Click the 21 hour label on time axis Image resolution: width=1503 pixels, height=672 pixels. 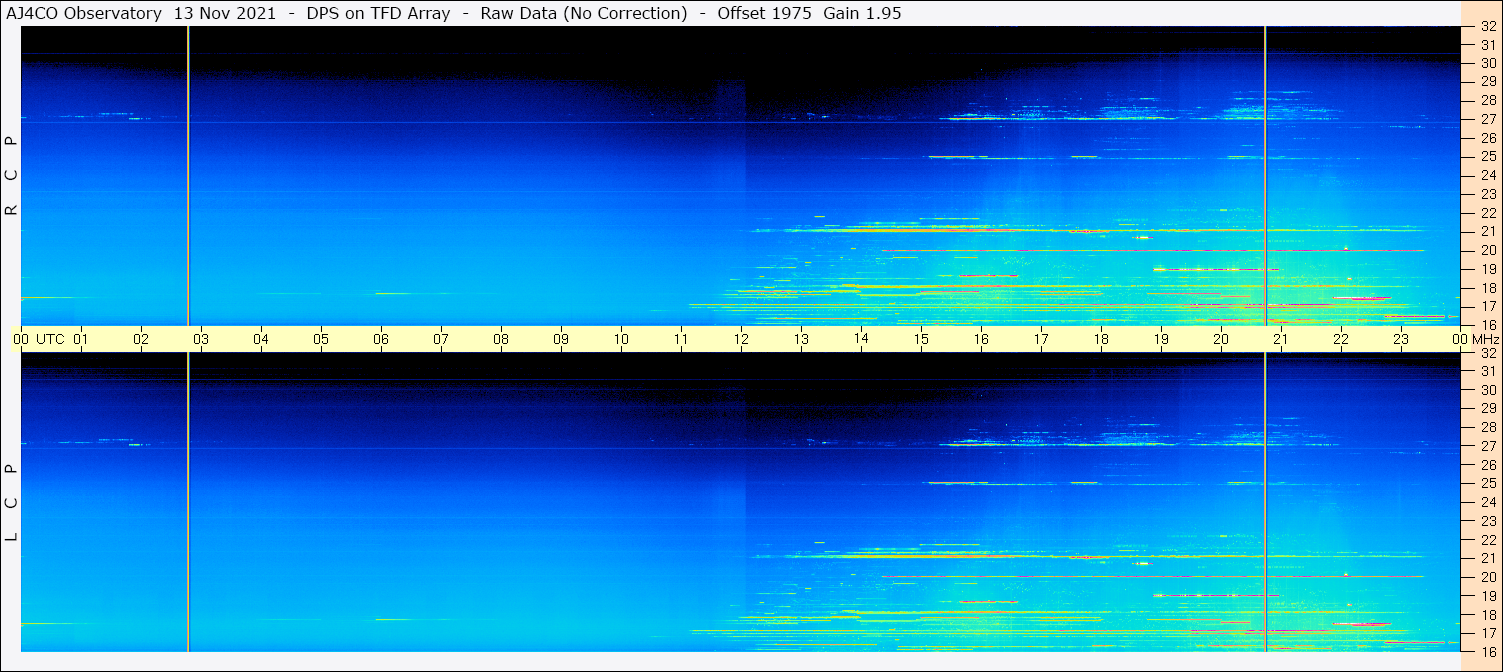click(x=1281, y=339)
